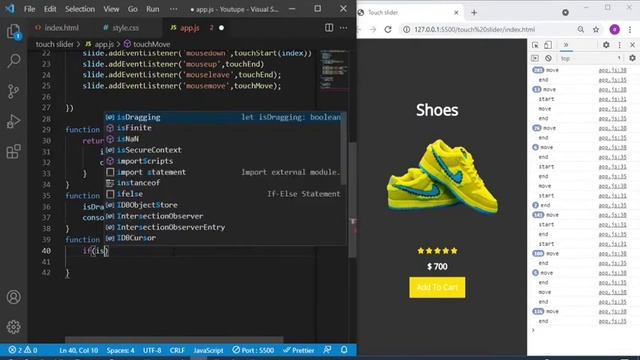
Task: Open the View menu
Action: pyautogui.click(x=111, y=9)
